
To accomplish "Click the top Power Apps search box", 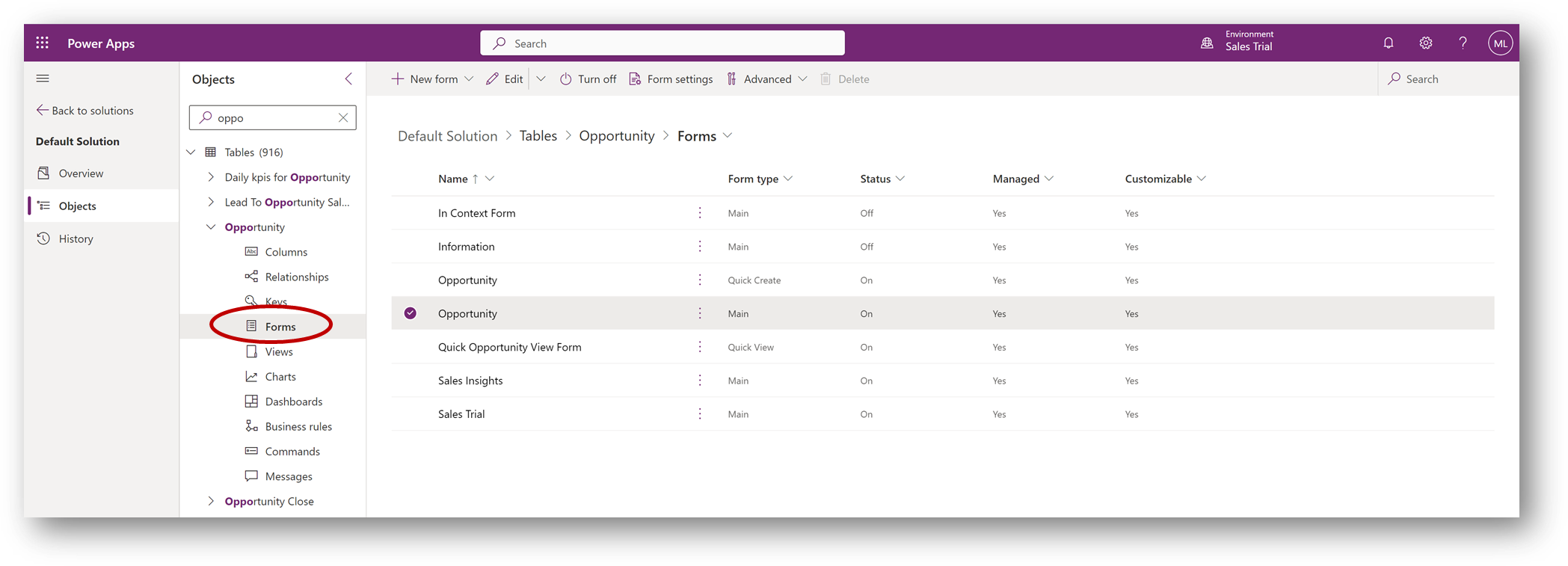I will [662, 43].
